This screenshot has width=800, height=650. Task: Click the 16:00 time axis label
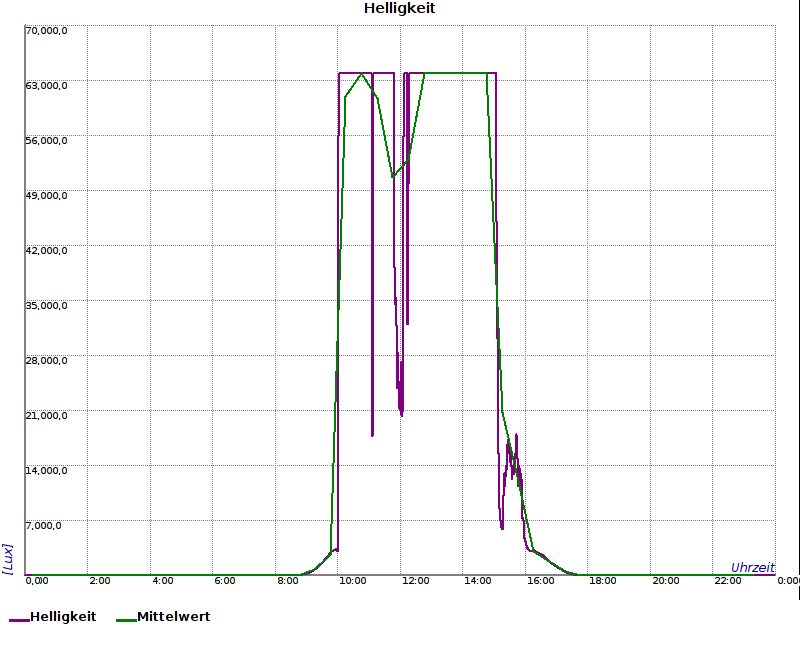540,581
